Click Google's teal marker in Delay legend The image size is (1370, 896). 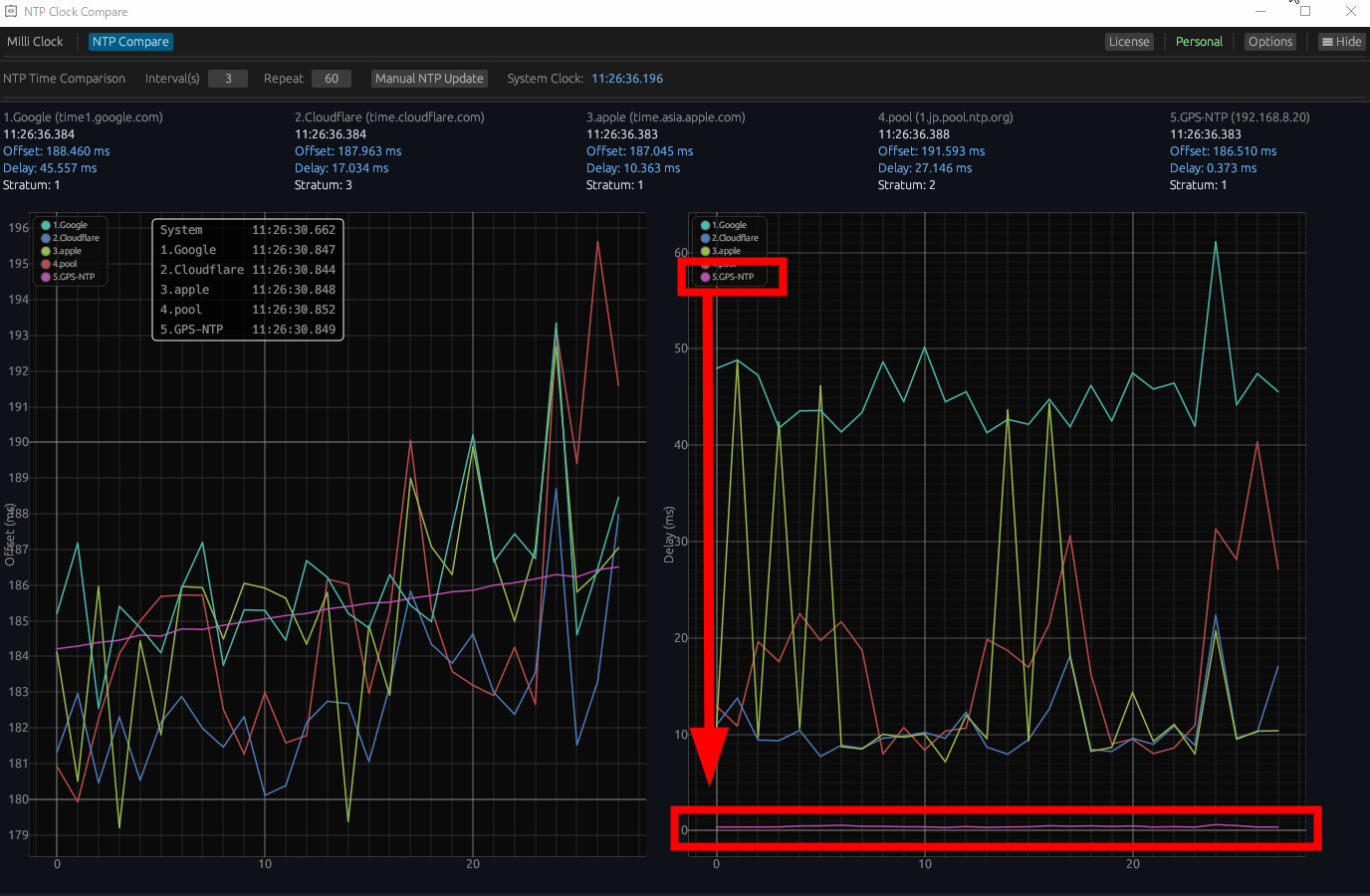[x=705, y=225]
